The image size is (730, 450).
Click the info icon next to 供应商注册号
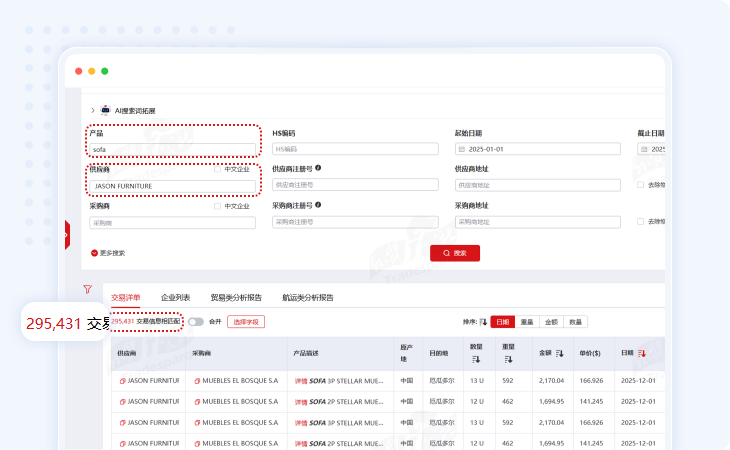coord(318,169)
